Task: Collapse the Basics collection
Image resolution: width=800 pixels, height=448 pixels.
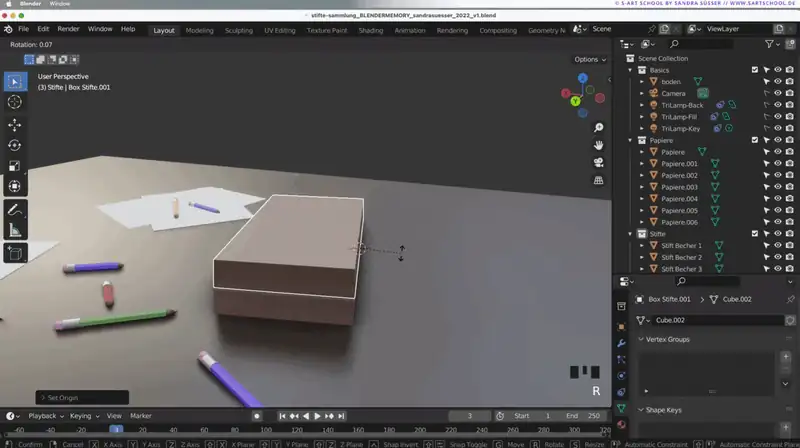Action: tap(630, 70)
